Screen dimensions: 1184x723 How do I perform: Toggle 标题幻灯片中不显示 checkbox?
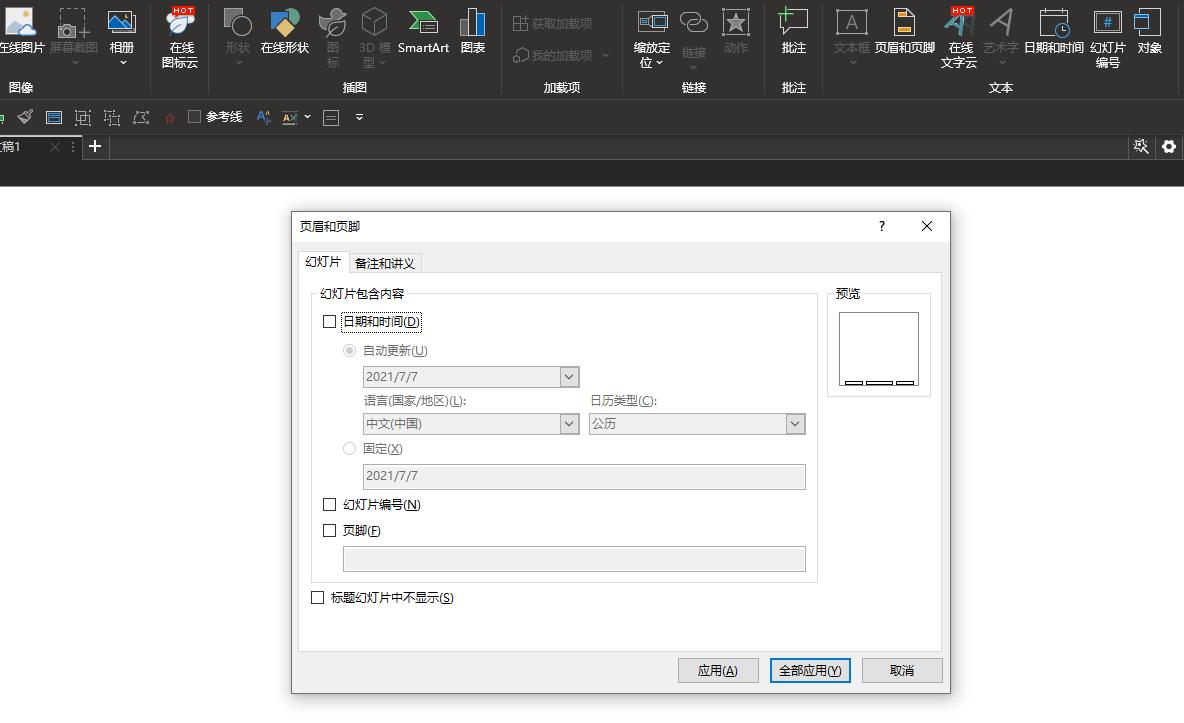click(x=318, y=598)
